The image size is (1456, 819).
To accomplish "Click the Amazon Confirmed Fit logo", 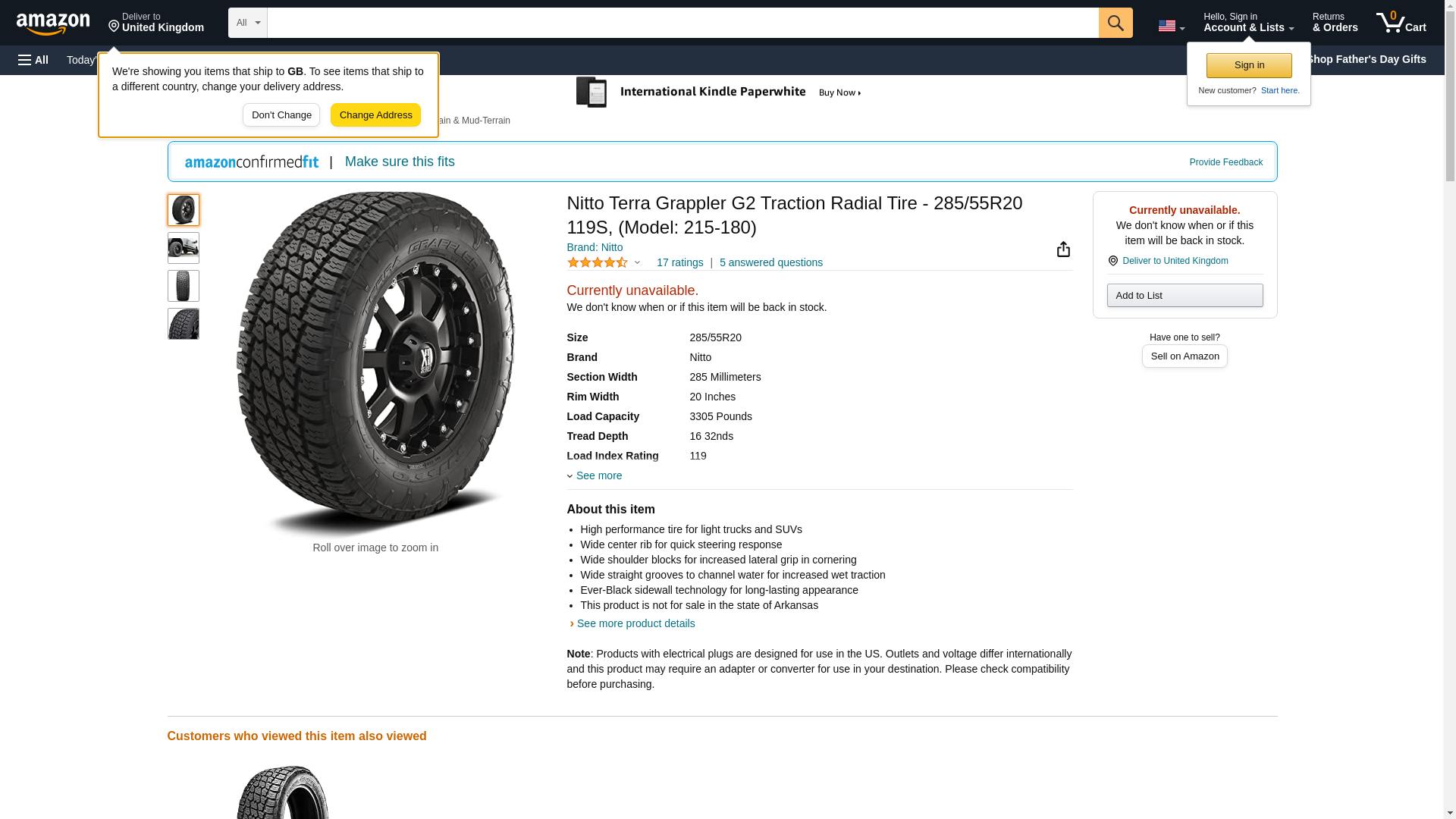I will 252,162.
